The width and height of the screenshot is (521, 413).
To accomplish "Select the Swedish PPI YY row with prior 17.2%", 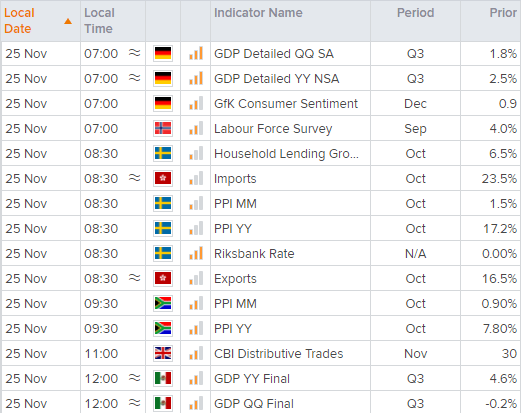I will click(261, 228).
